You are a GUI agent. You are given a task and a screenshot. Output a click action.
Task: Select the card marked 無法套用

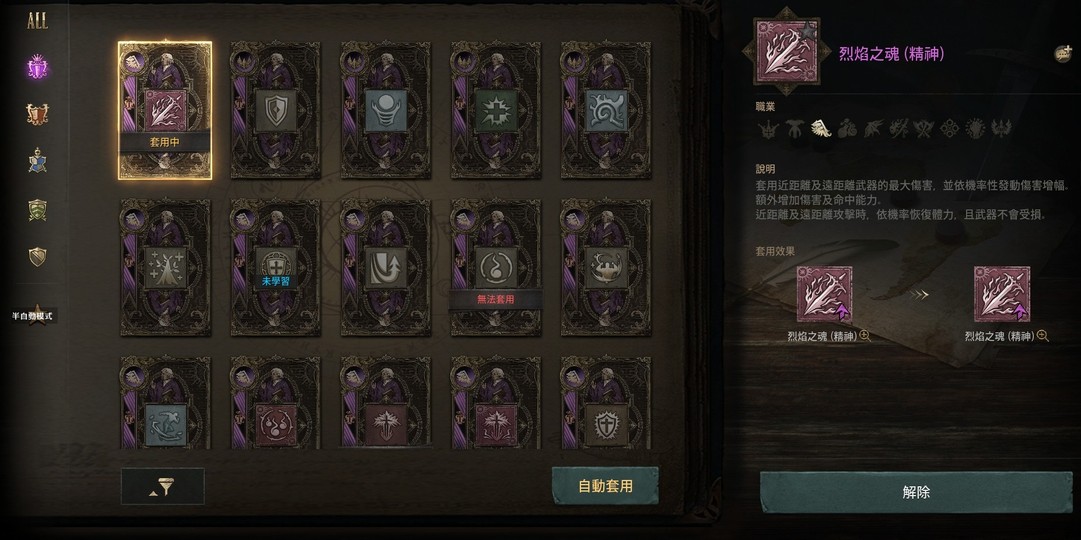click(496, 268)
